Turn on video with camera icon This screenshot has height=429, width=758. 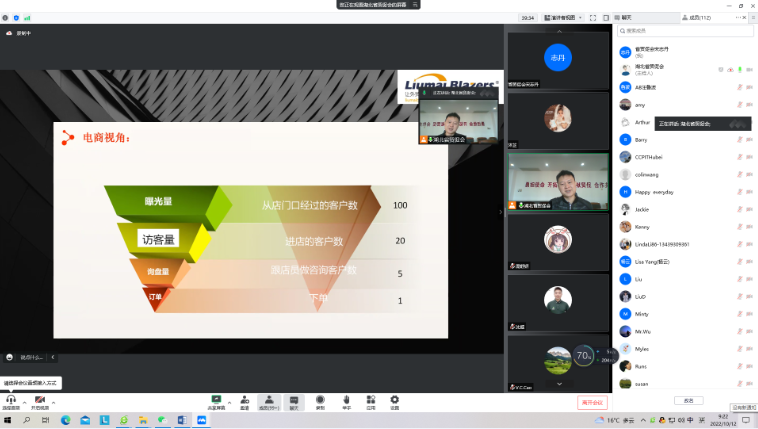pyautogui.click(x=40, y=400)
